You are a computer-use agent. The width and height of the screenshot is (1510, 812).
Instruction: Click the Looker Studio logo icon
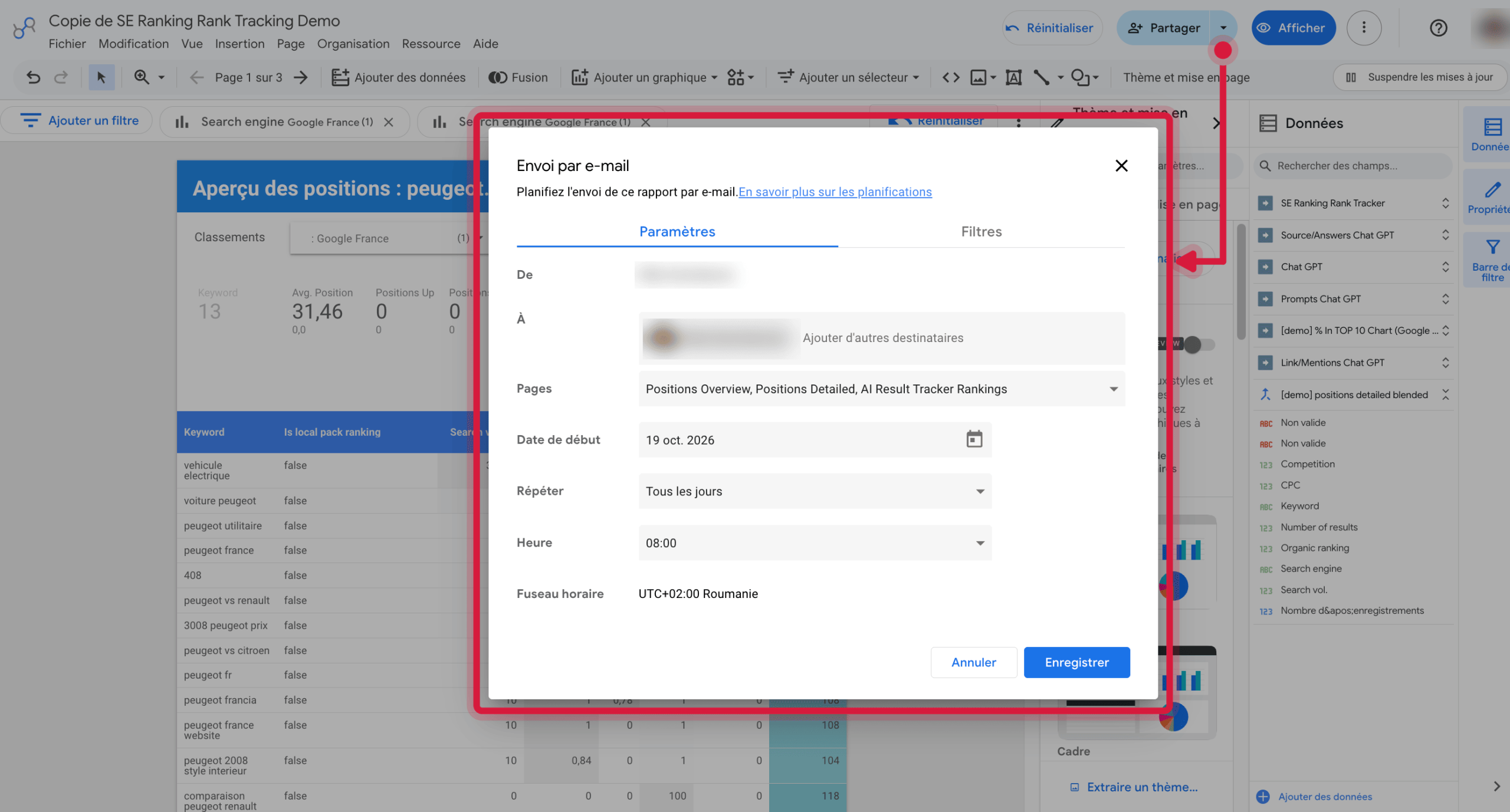(24, 27)
